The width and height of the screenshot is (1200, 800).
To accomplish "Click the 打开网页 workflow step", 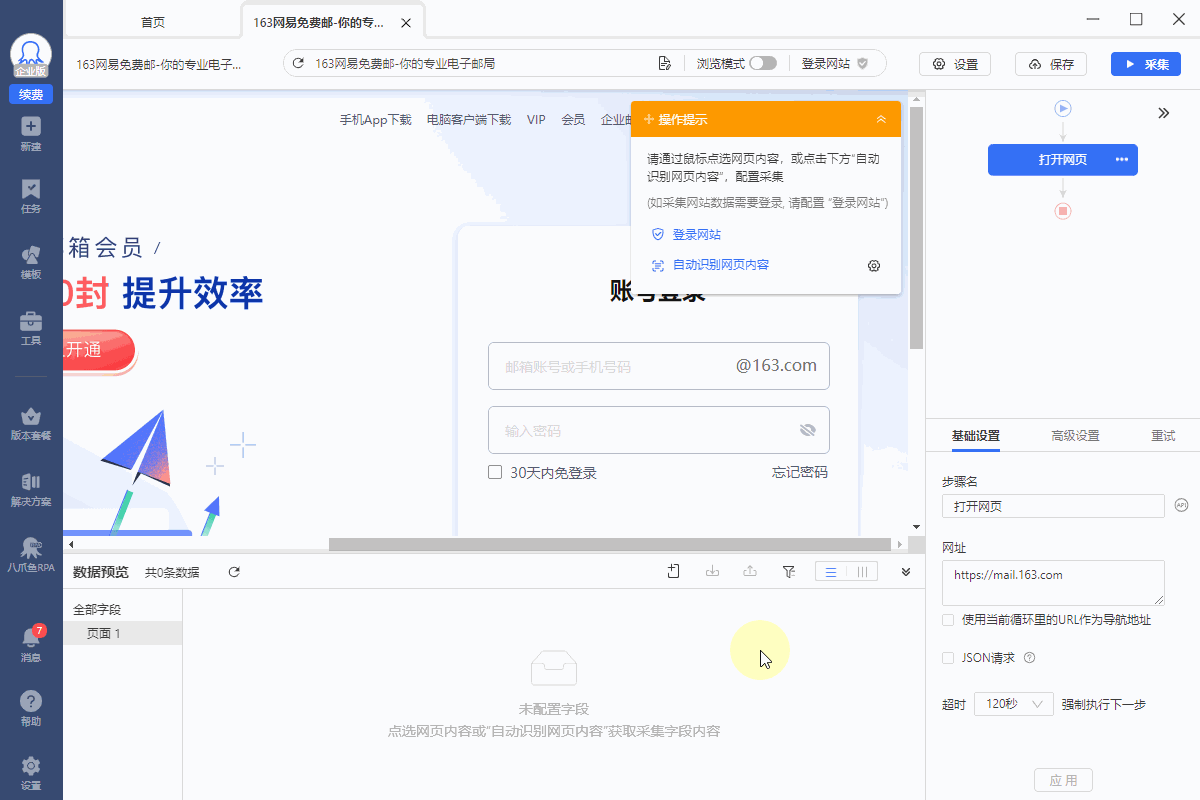I will pyautogui.click(x=1063, y=160).
